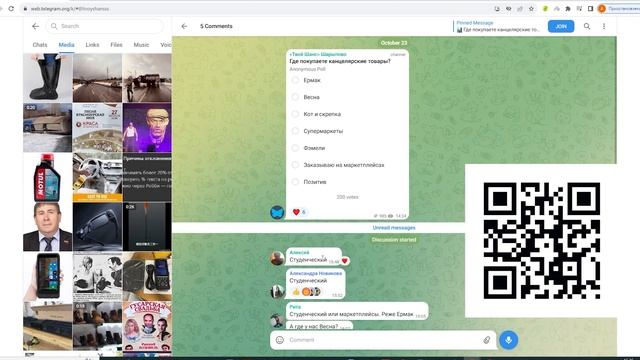Open the black boot media thumbnail

click(x=48, y=78)
